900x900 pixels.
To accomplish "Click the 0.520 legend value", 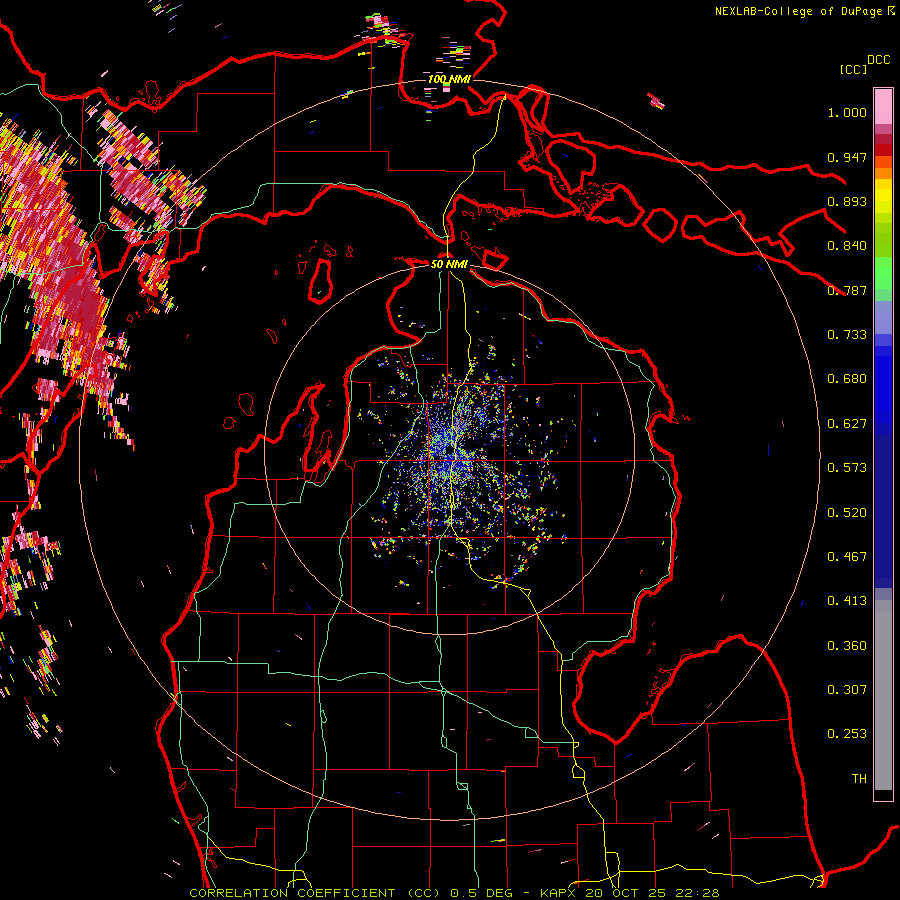I will pyautogui.click(x=847, y=513).
